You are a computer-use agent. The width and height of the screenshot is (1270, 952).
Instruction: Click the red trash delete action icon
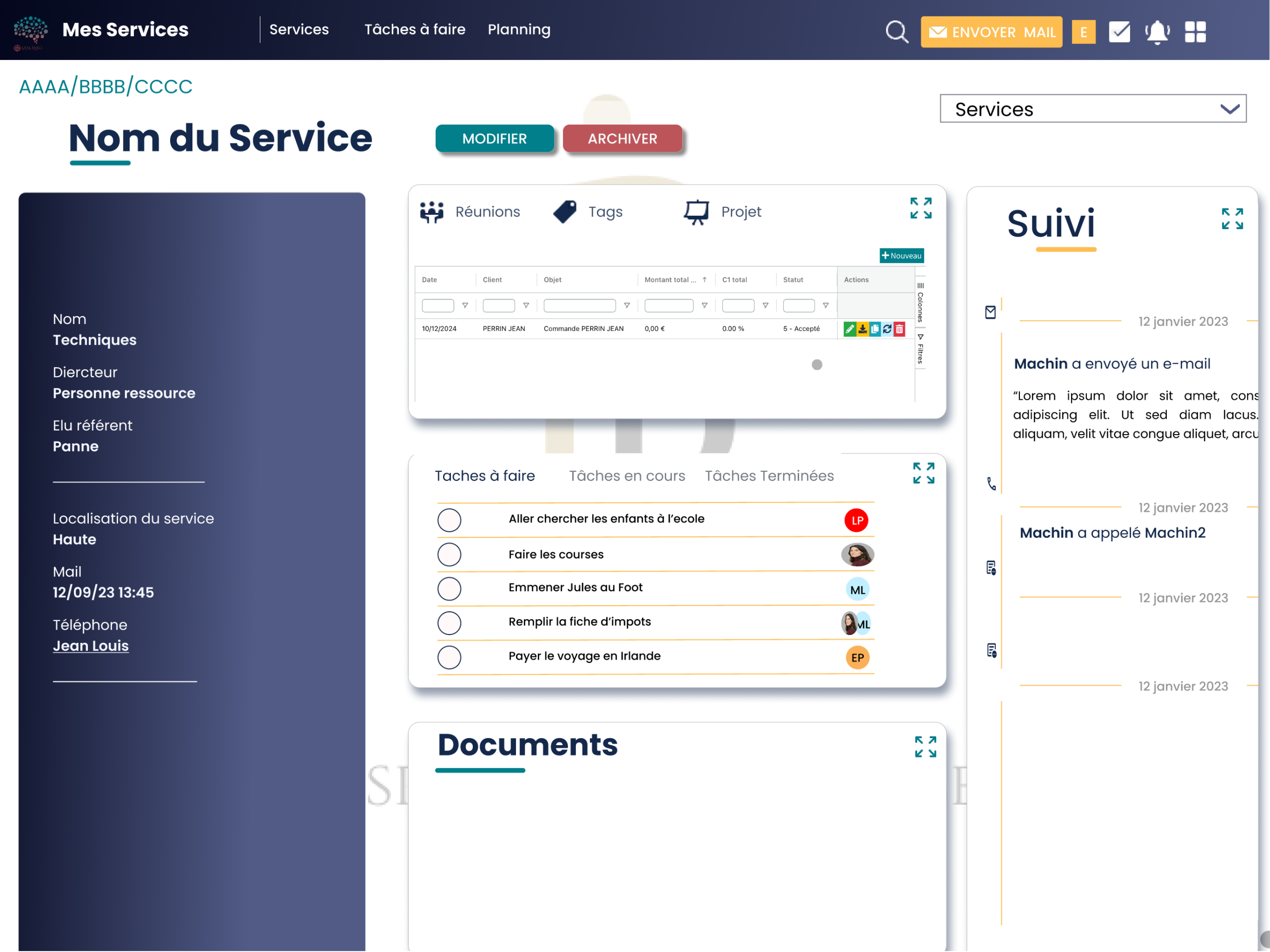(x=899, y=328)
